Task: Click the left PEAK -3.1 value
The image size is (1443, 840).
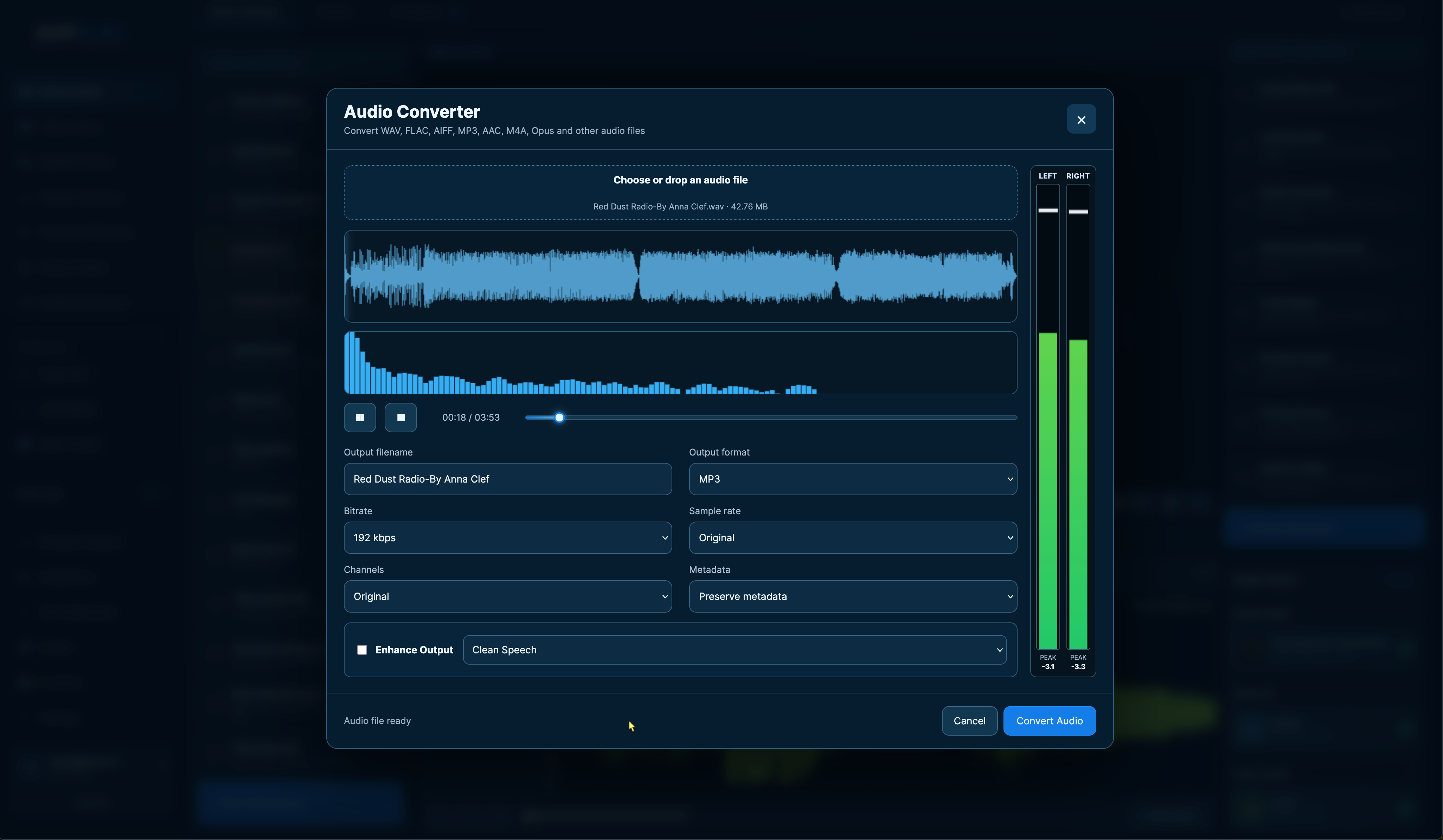Action: (1047, 666)
